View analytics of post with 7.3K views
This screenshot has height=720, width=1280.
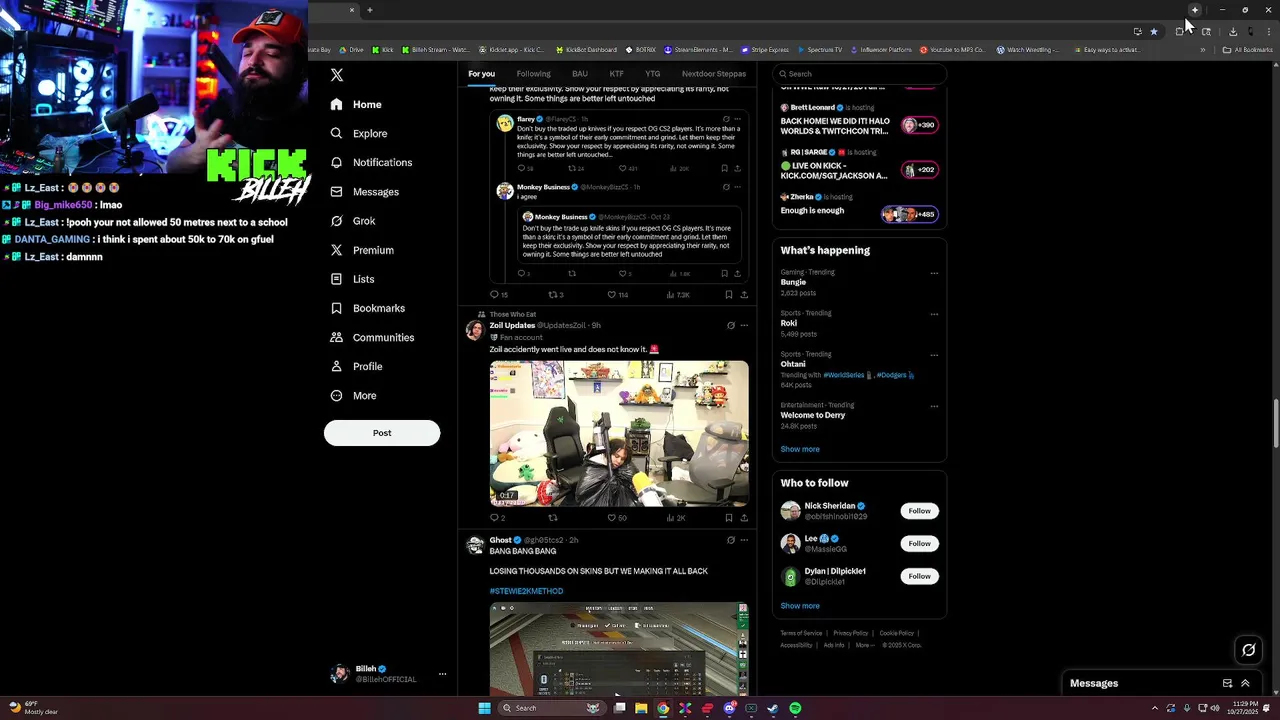[678, 295]
